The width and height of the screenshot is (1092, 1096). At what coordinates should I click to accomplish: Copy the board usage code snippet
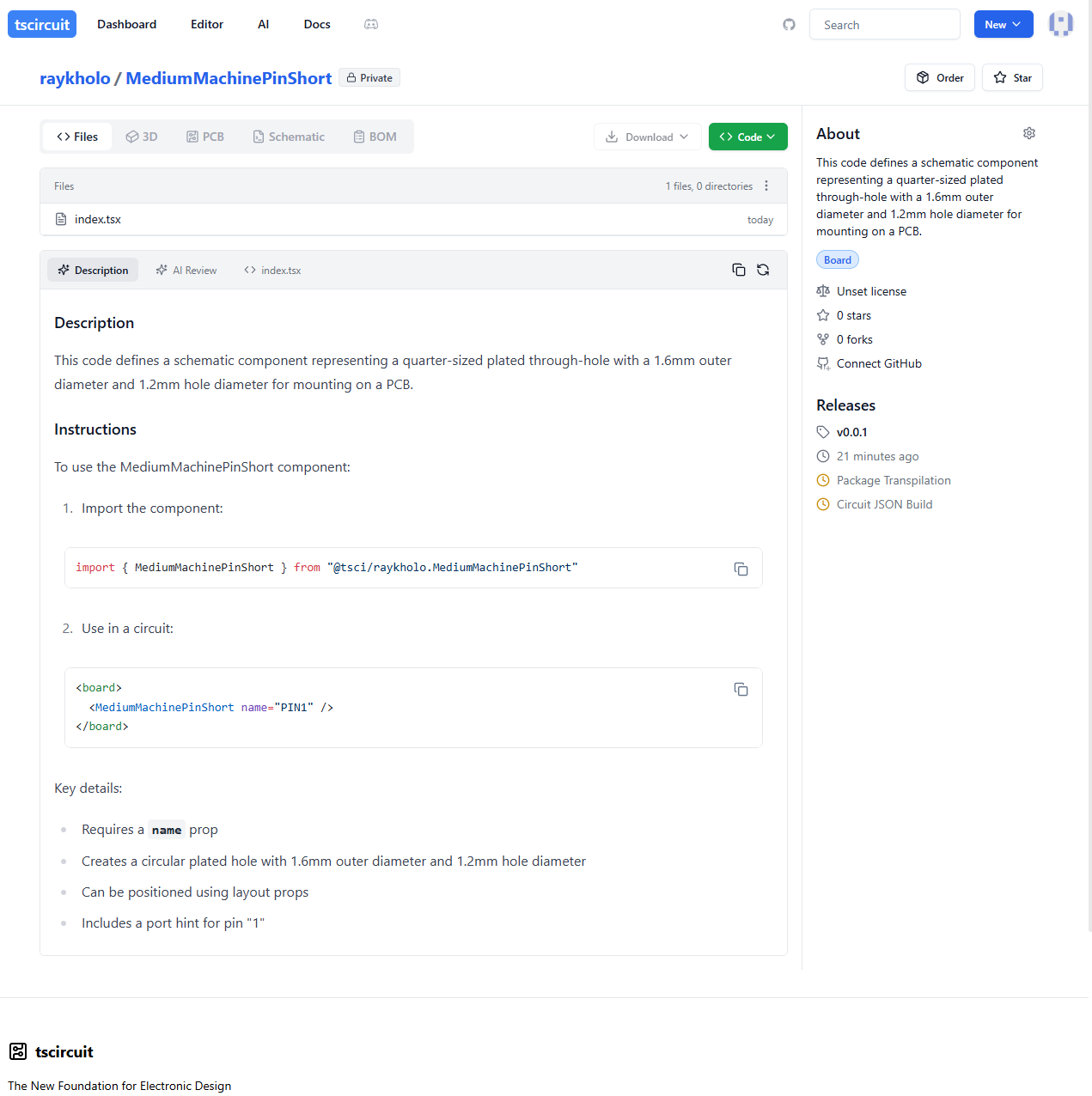pyautogui.click(x=741, y=689)
